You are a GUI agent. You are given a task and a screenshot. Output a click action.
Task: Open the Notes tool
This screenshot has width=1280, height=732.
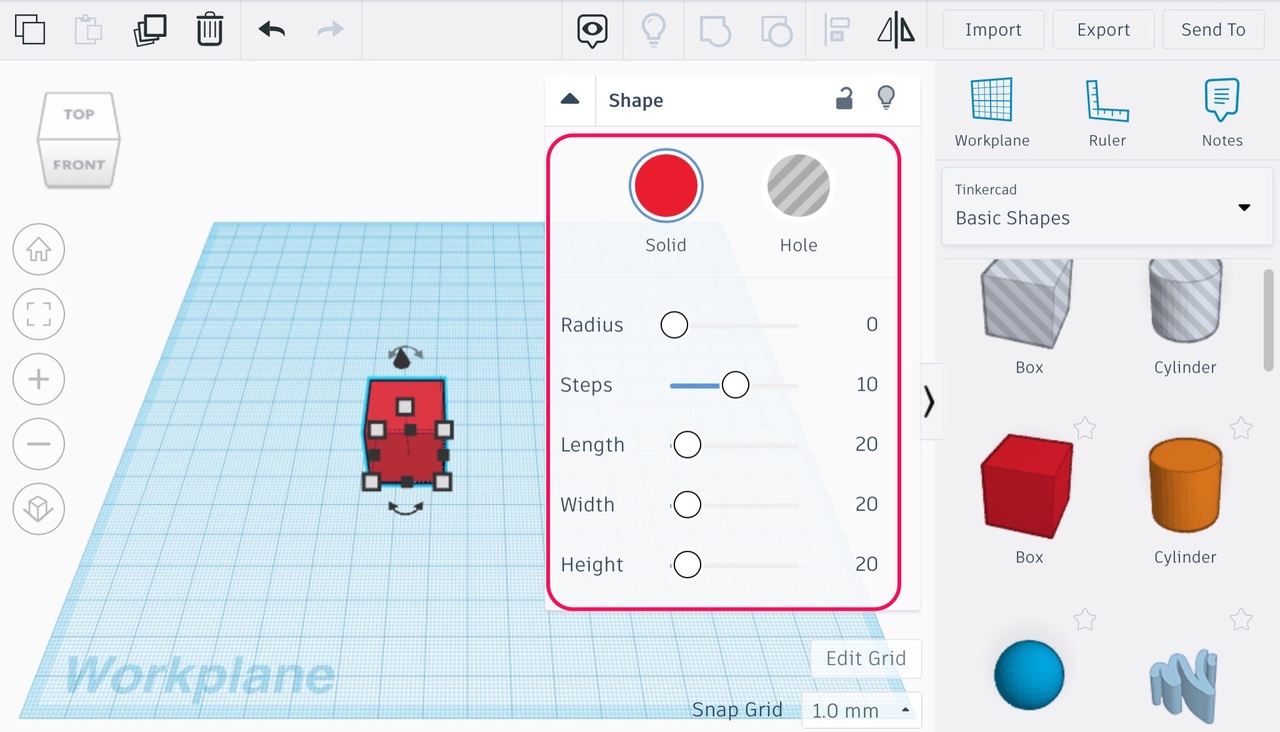1222,113
